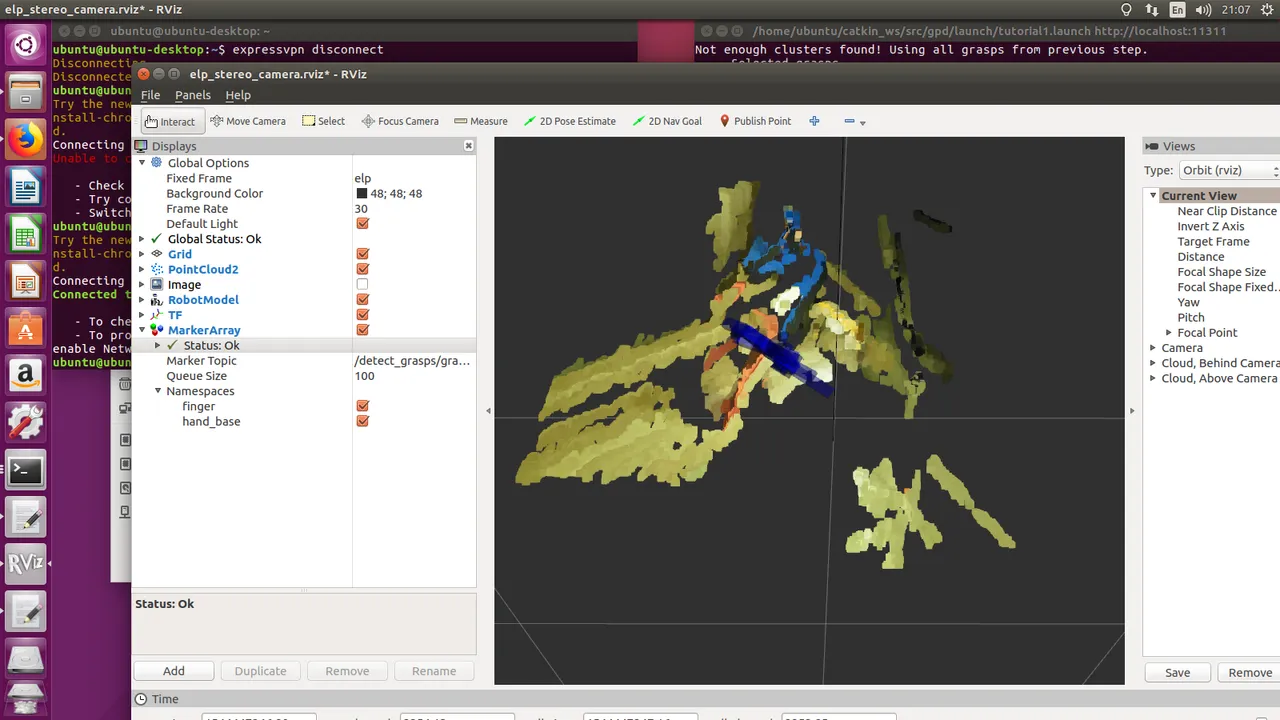Activate the Move Camera tool
The image size is (1280, 720).
(x=248, y=121)
